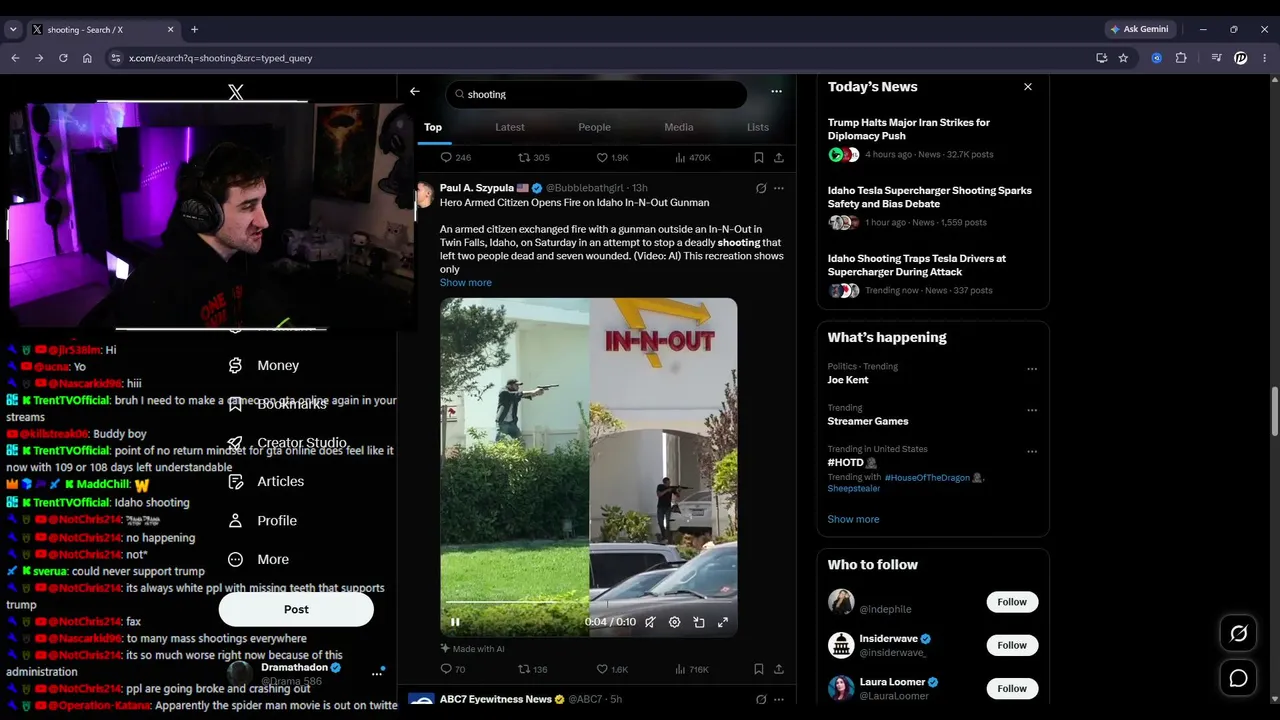
Task: Go back from search results arrow
Action: click(x=415, y=92)
